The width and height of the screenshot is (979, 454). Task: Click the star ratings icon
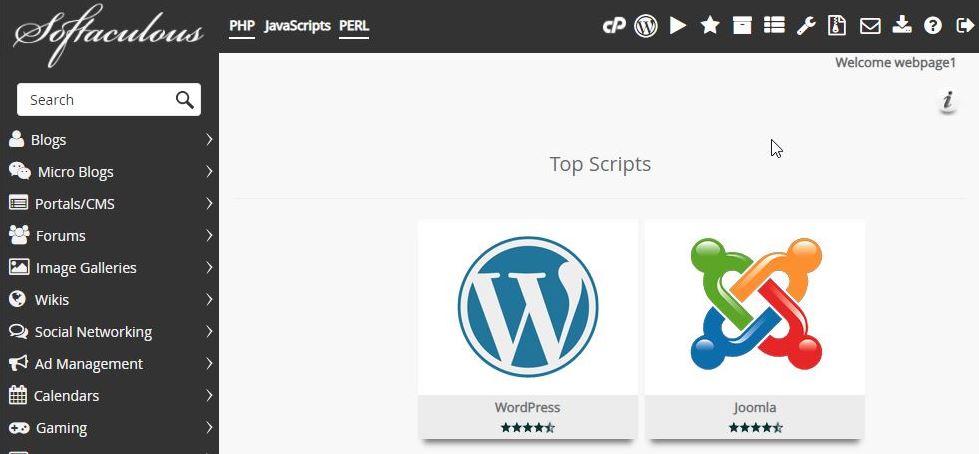710,26
